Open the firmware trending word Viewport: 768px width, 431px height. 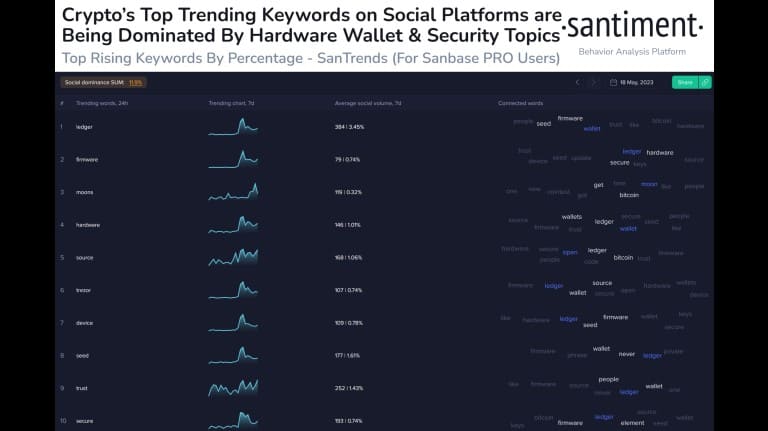87,160
